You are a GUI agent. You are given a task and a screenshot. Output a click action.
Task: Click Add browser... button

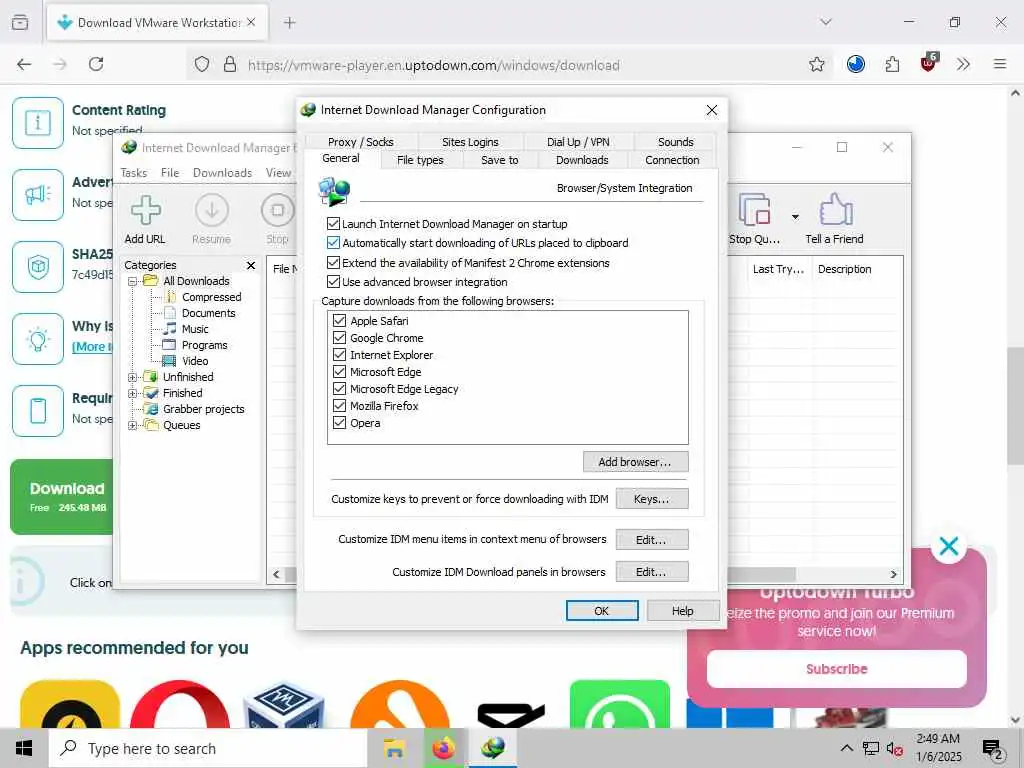635,462
